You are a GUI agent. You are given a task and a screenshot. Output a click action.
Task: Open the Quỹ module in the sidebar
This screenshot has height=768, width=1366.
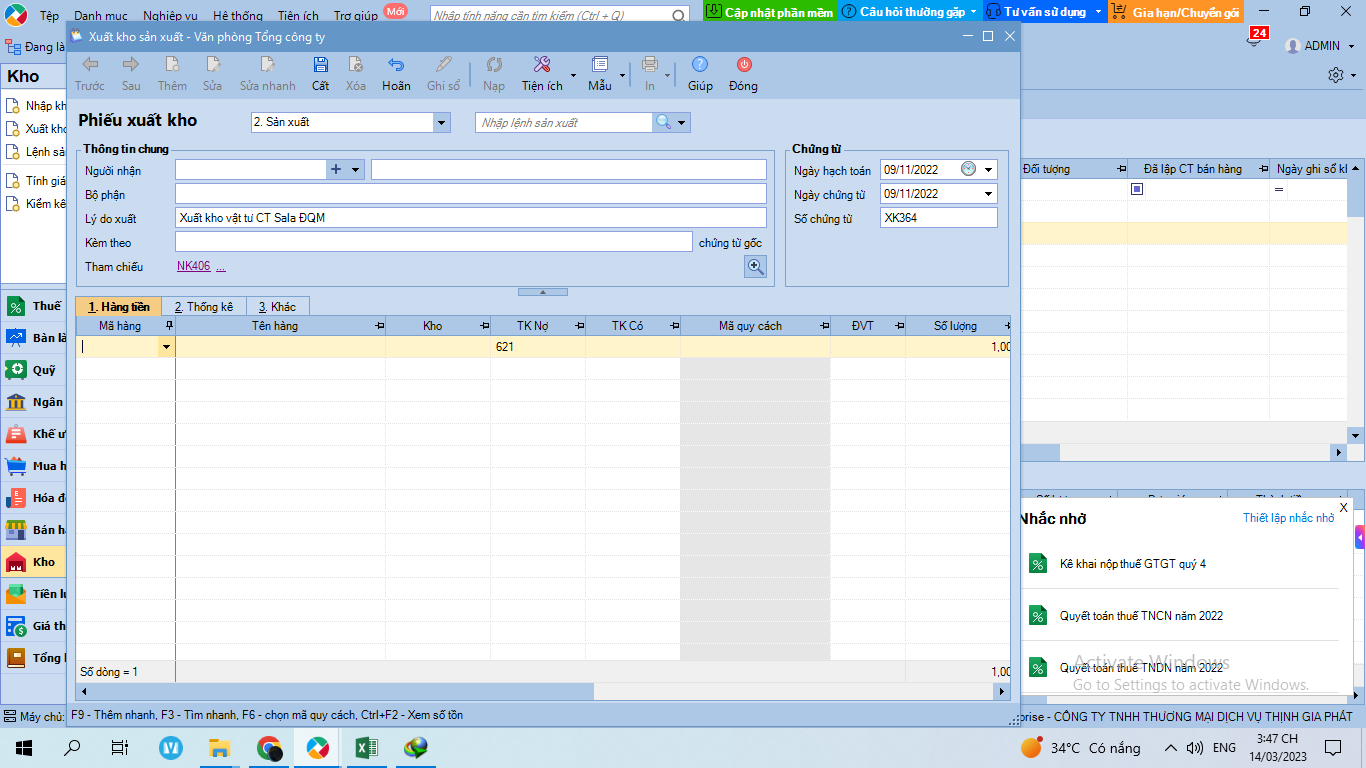click(34, 370)
